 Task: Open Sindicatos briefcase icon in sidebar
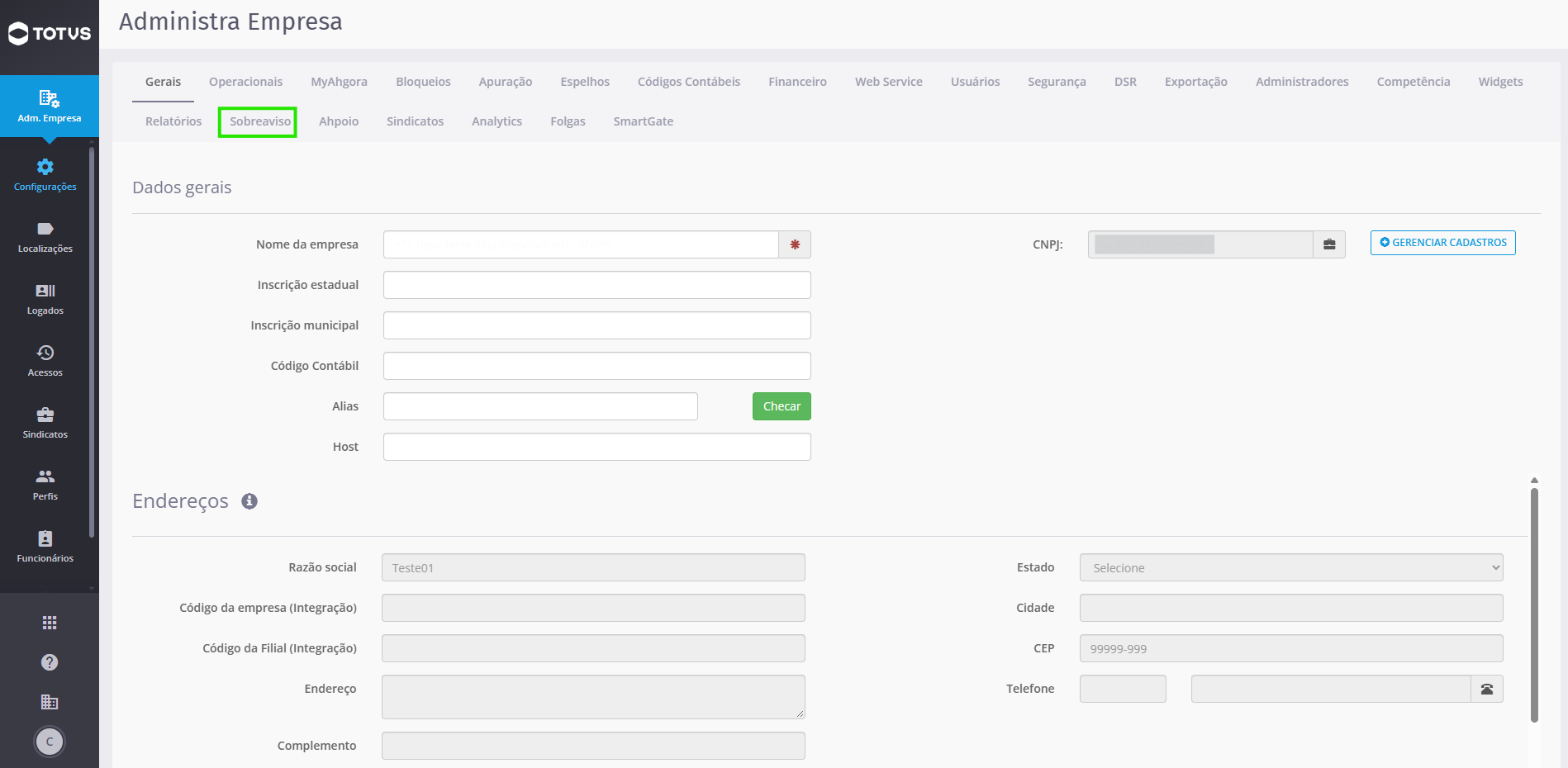tap(45, 415)
